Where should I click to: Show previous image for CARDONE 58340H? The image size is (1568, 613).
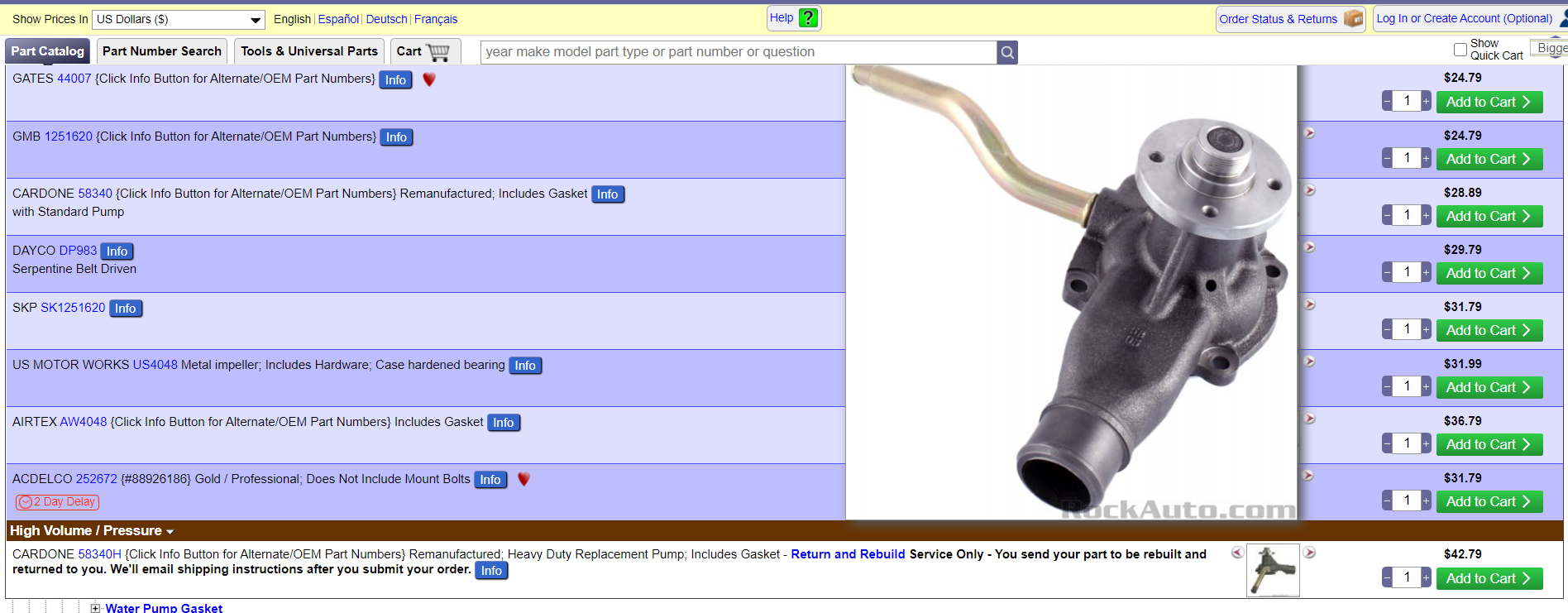click(1237, 553)
